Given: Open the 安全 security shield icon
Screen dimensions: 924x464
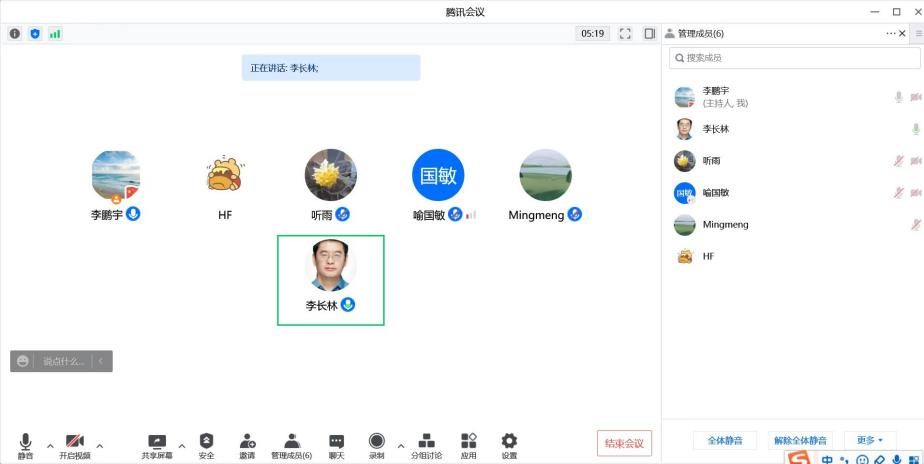Looking at the screenshot, I should pyautogui.click(x=206, y=441).
